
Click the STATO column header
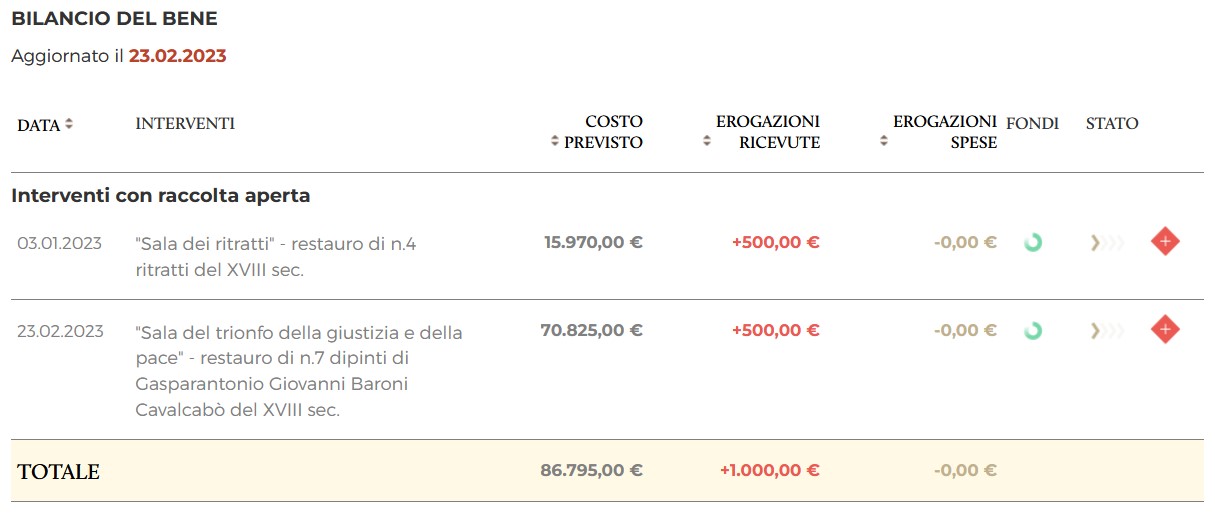coord(1112,124)
